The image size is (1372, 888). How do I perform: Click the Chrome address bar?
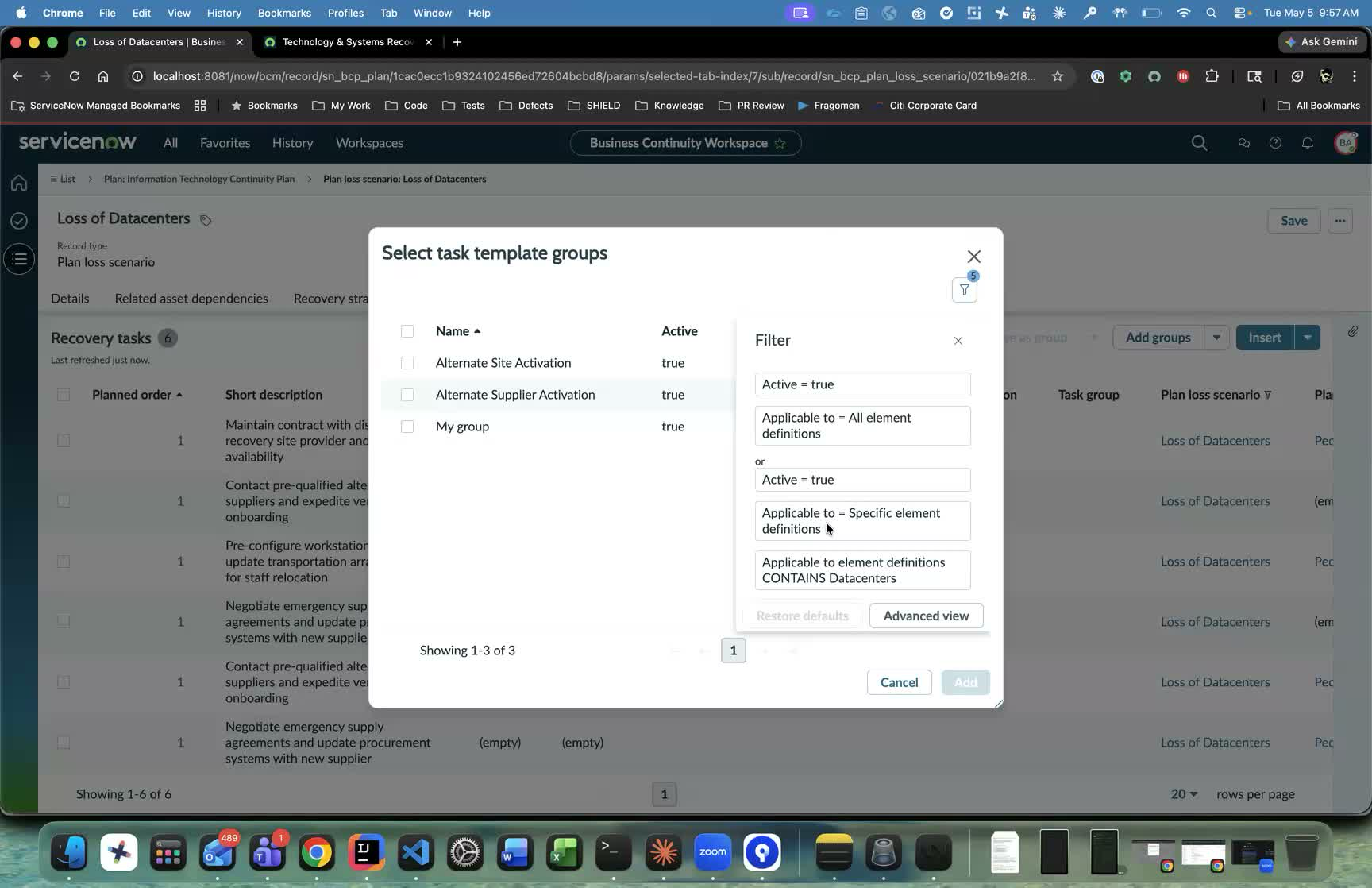click(x=594, y=76)
